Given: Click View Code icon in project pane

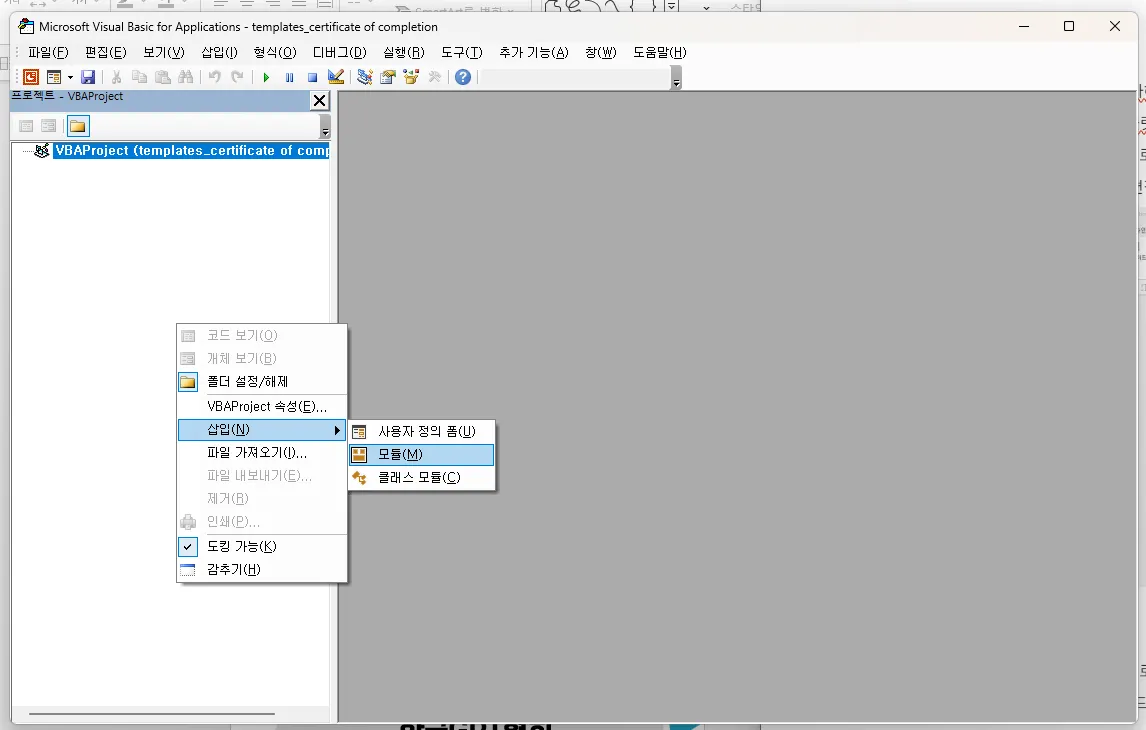Looking at the screenshot, I should click(x=26, y=126).
